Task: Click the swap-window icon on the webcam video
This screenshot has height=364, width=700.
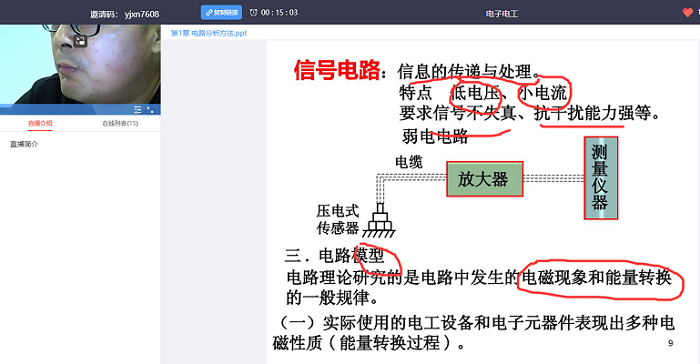Action: 80,41
